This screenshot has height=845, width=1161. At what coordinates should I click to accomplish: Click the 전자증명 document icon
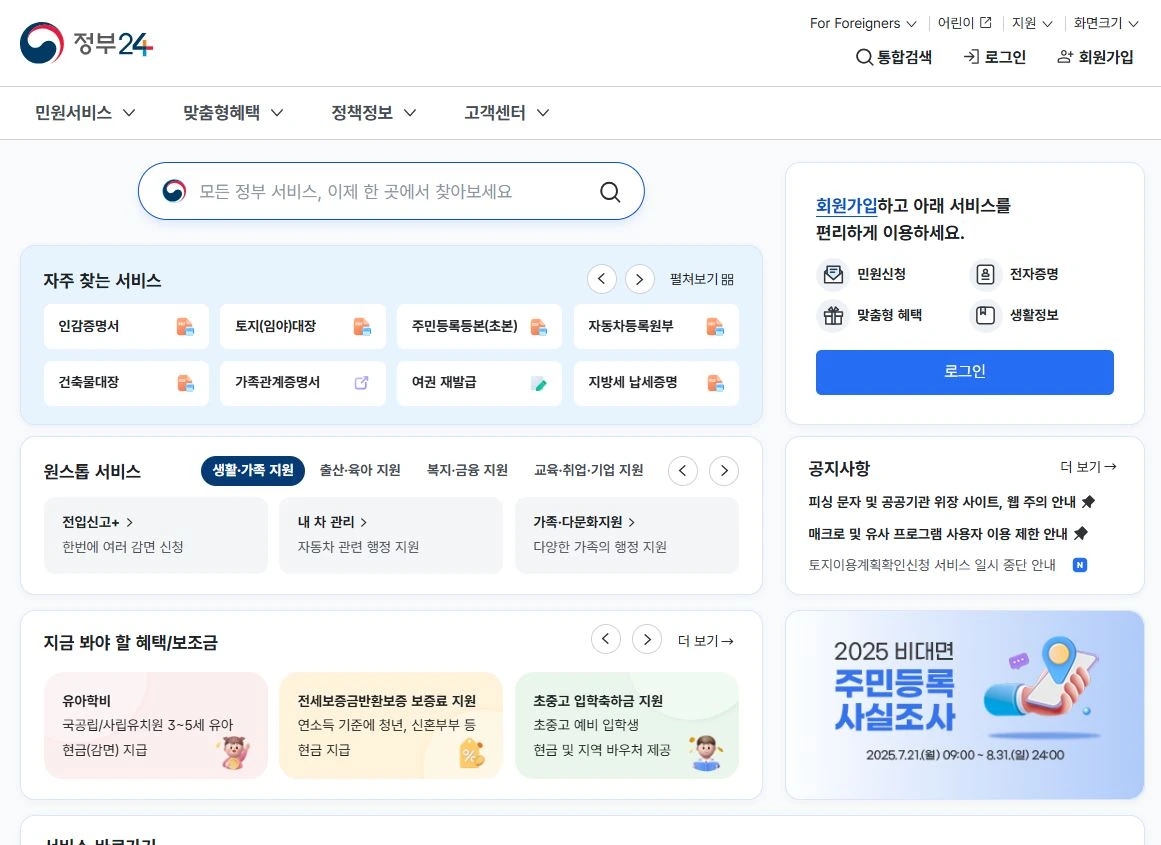tap(986, 273)
